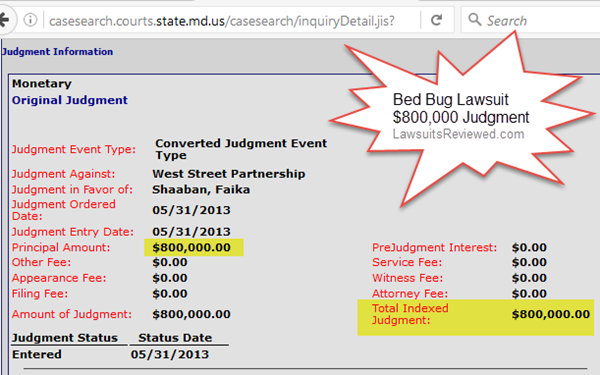Click the Original Judgment heading
This screenshot has width=600, height=375.
[70, 100]
